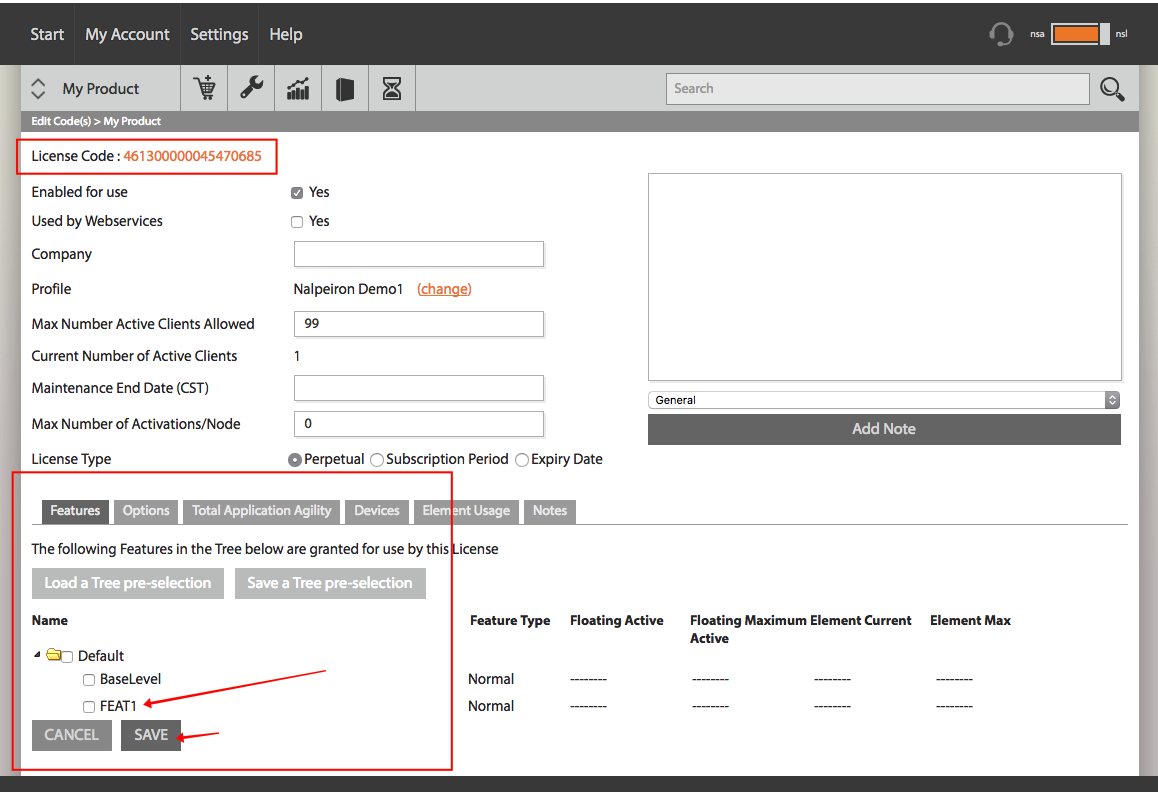Screen dimensions: 1158x792
Task: Click the headset support icon
Action: [1001, 34]
